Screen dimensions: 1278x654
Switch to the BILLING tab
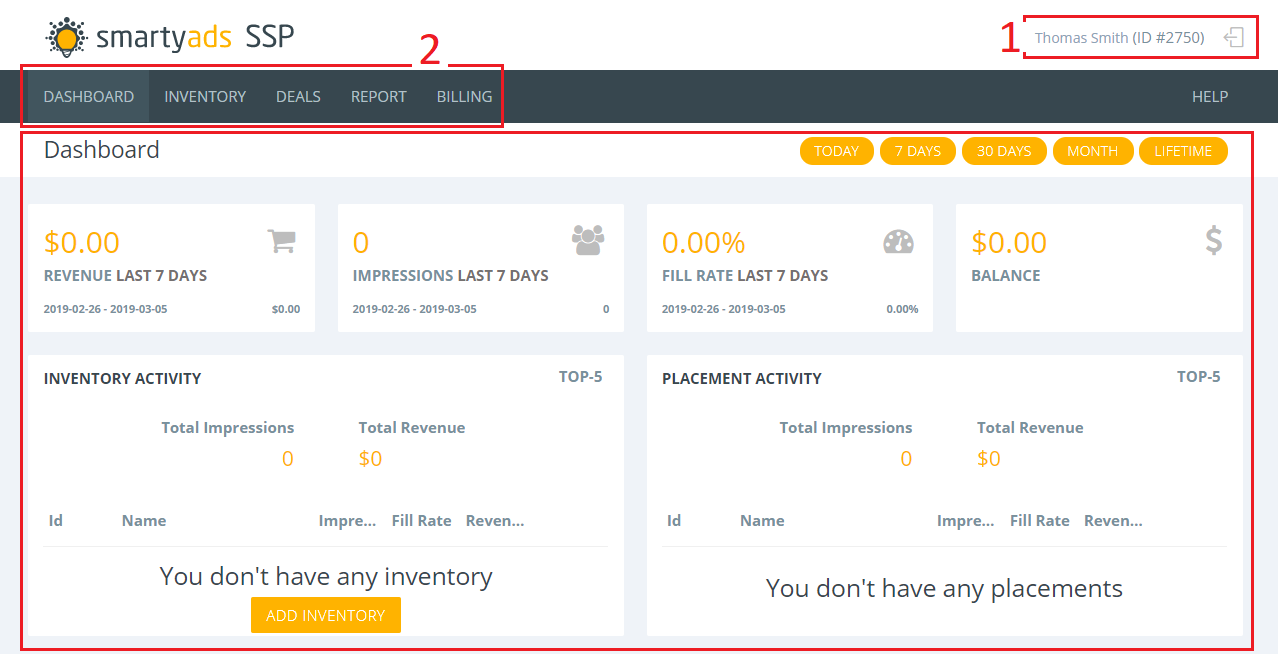pyautogui.click(x=463, y=96)
